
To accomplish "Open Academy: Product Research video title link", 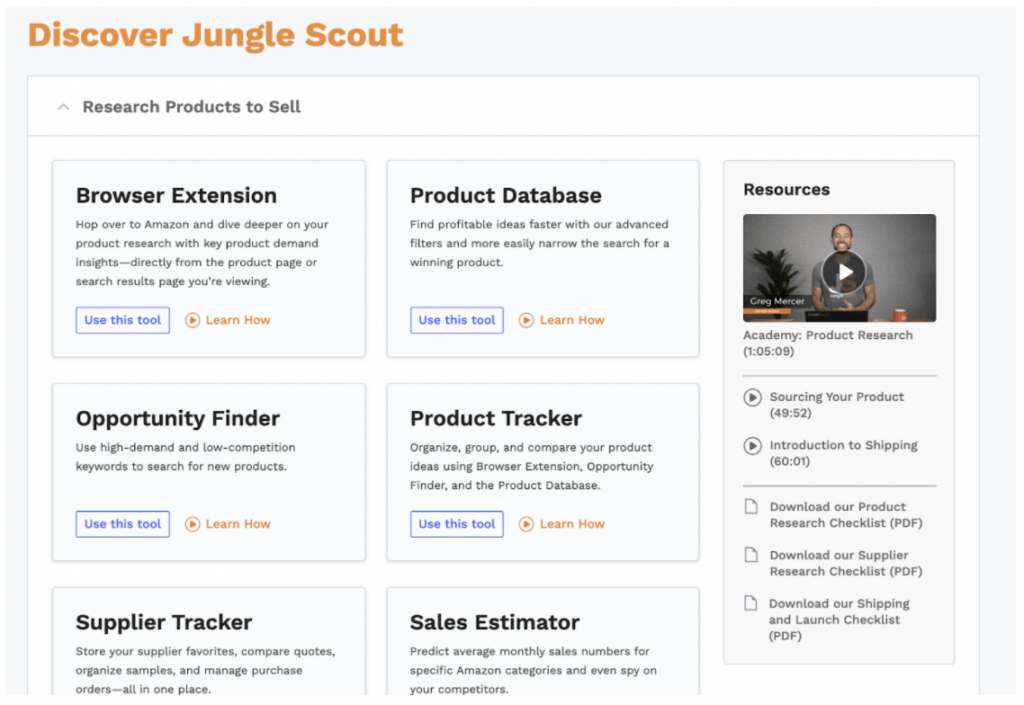I will tap(828, 343).
